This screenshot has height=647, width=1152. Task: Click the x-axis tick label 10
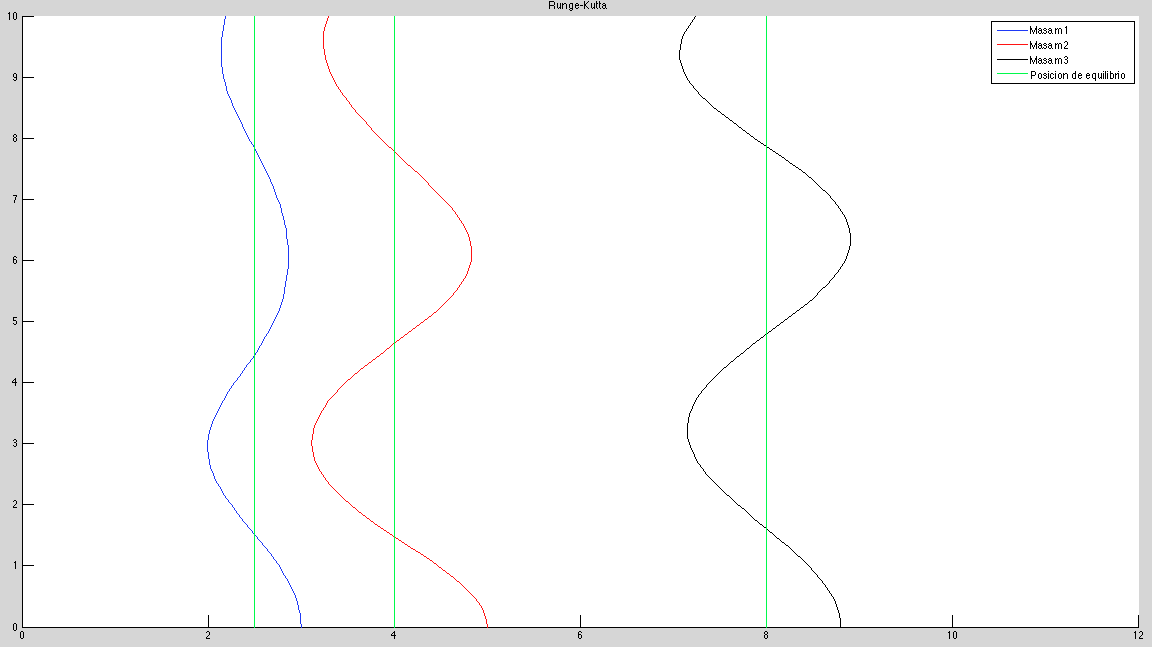(952, 635)
